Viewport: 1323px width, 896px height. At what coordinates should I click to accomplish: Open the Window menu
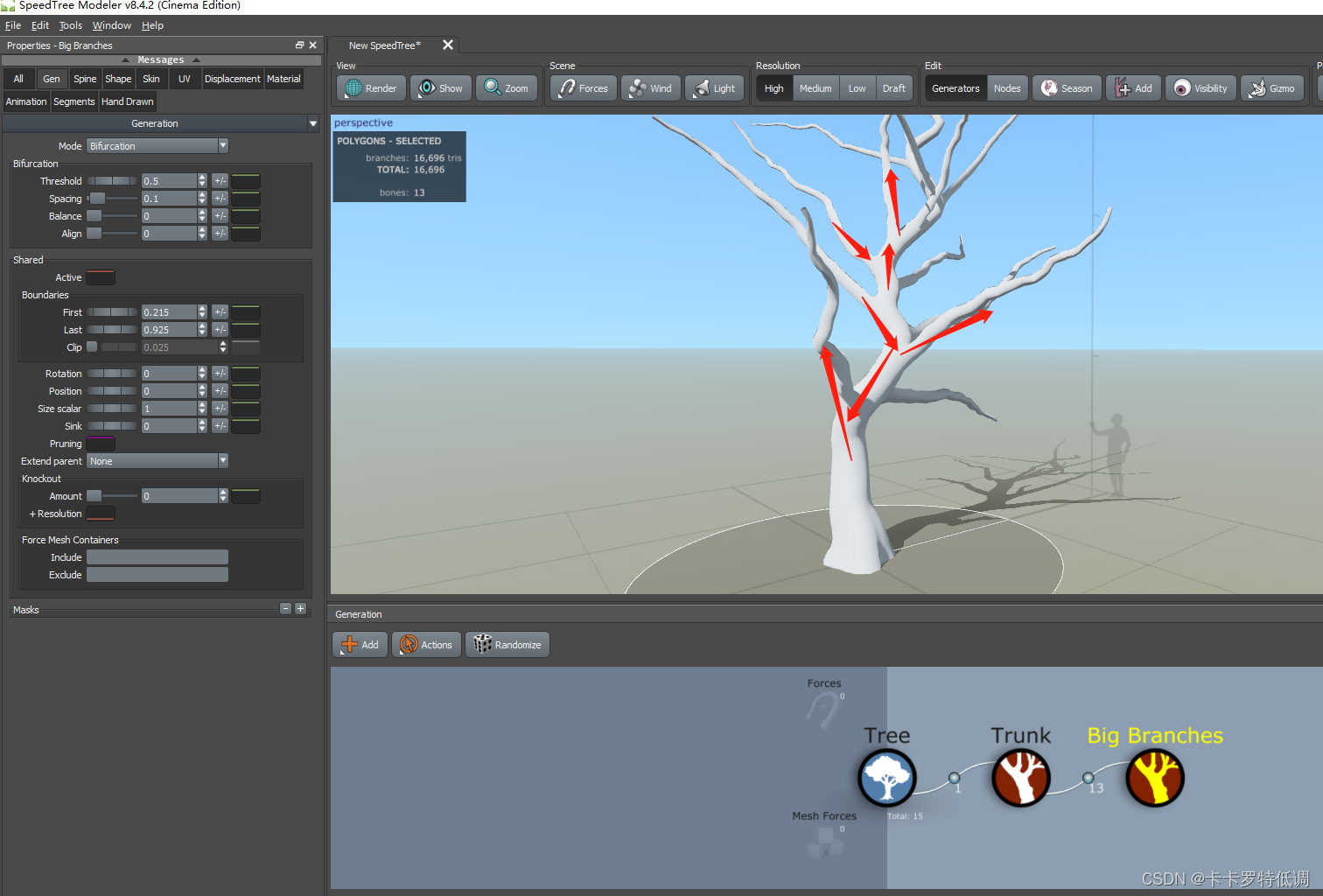pos(112,25)
